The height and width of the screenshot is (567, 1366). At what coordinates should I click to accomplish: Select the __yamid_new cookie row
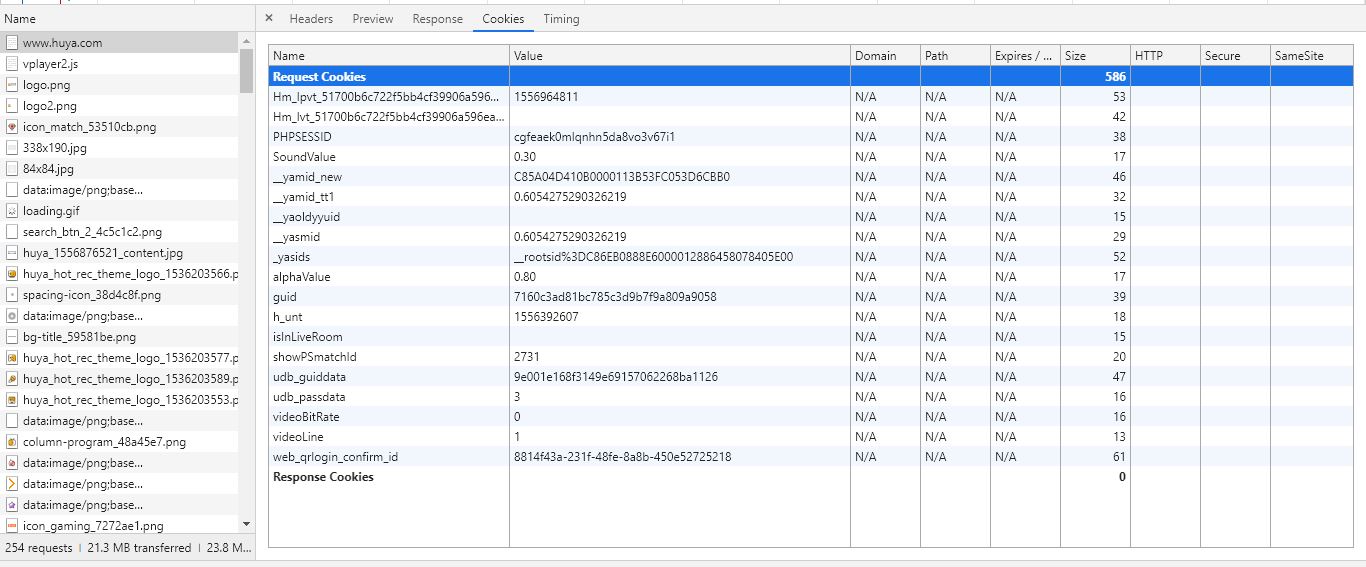pos(811,177)
